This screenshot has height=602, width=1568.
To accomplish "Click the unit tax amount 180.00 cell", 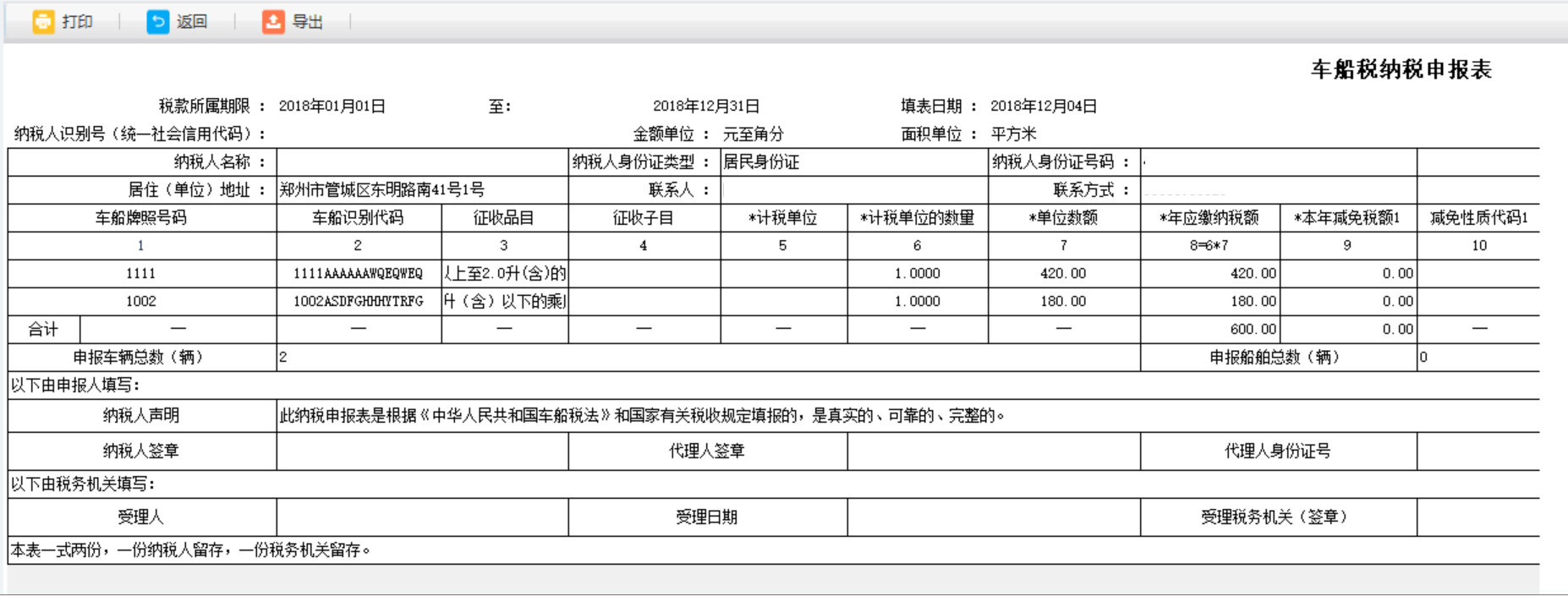I will (x=1063, y=301).
